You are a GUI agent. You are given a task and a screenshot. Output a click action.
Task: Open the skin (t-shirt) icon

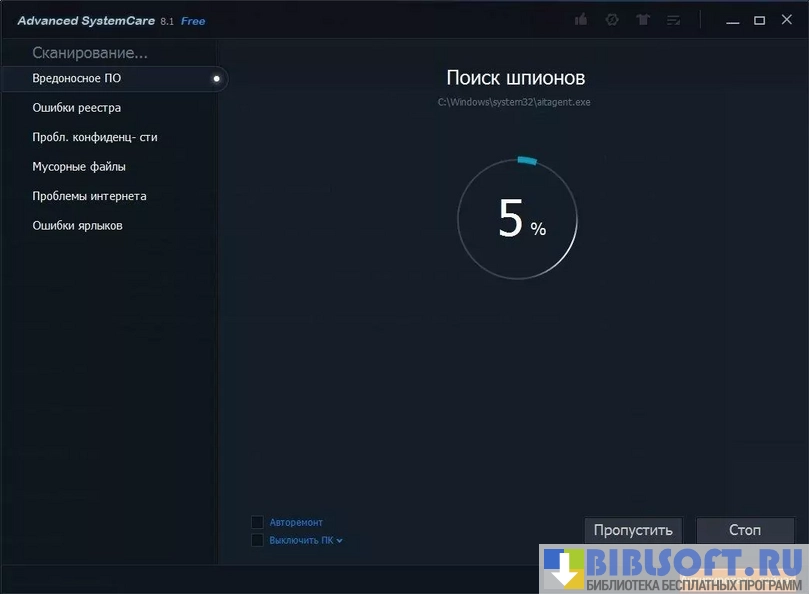643,20
